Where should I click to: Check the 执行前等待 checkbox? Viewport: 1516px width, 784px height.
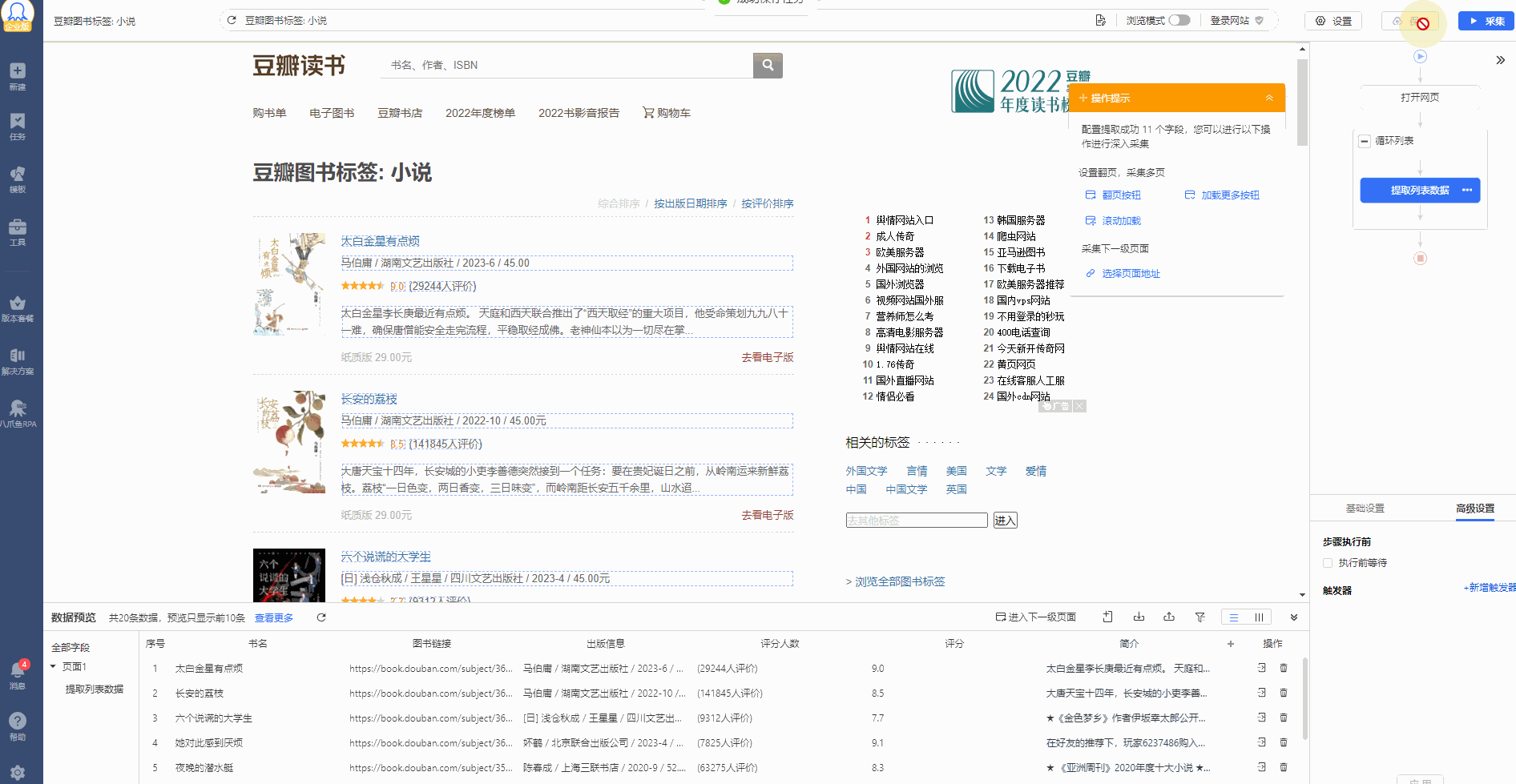[x=1328, y=563]
